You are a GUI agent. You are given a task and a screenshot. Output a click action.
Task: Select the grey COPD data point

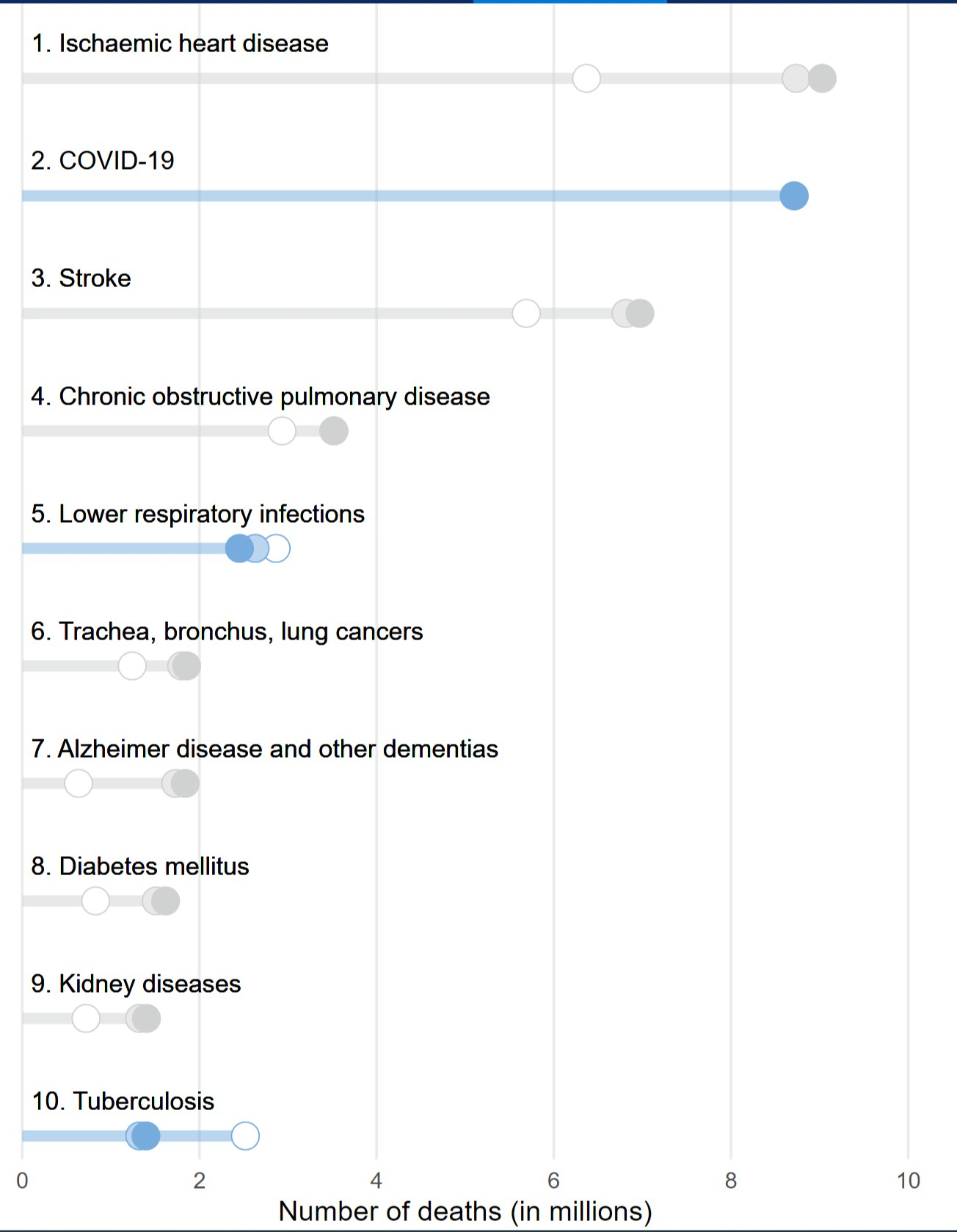(334, 431)
